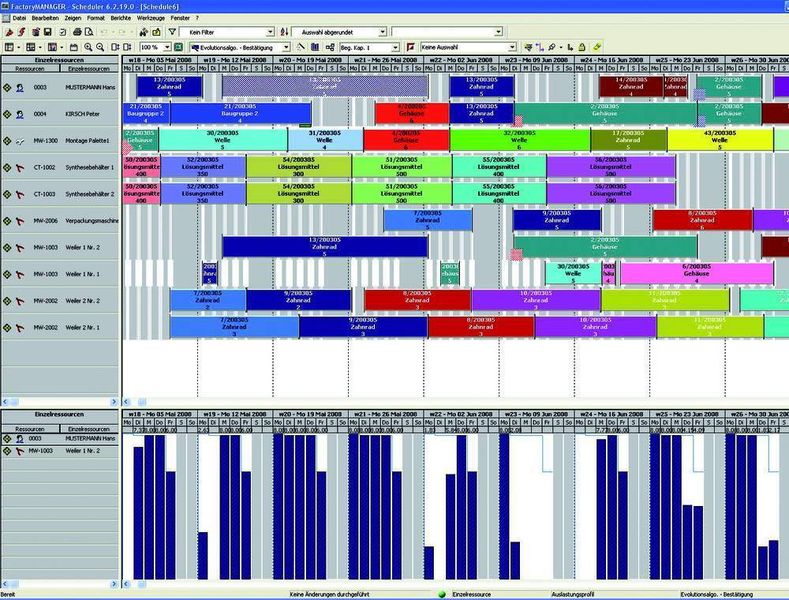This screenshot has height=600, width=789.
Task: Select the red 8/200305 Zahnrad bar in Weiler 2 Nr. 1
Action: (481, 327)
